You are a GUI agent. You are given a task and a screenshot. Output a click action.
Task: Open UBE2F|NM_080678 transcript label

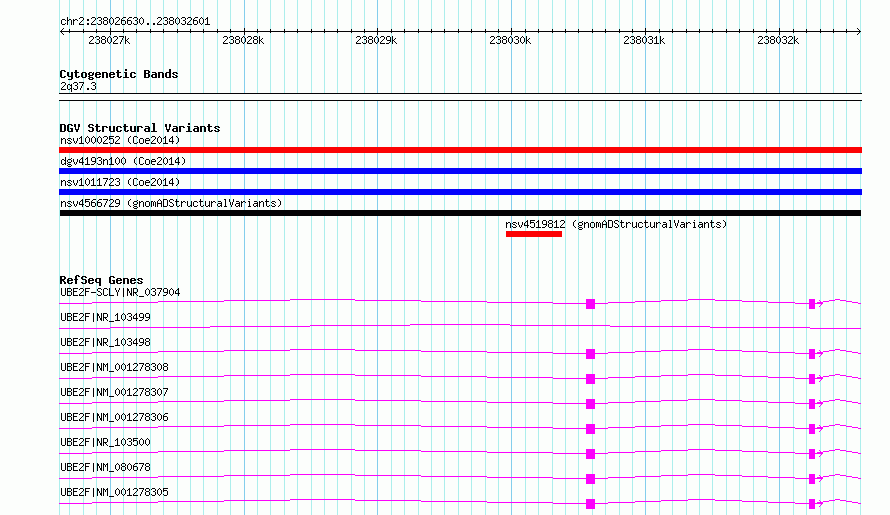(105, 467)
